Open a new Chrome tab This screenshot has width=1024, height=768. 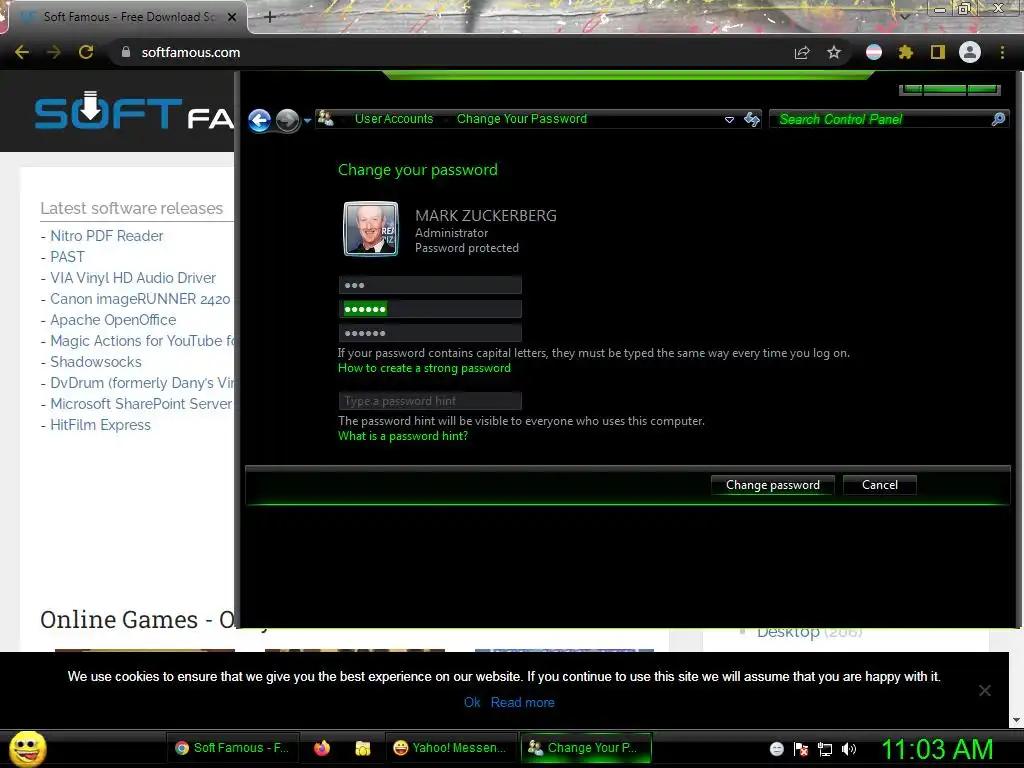[x=270, y=17]
